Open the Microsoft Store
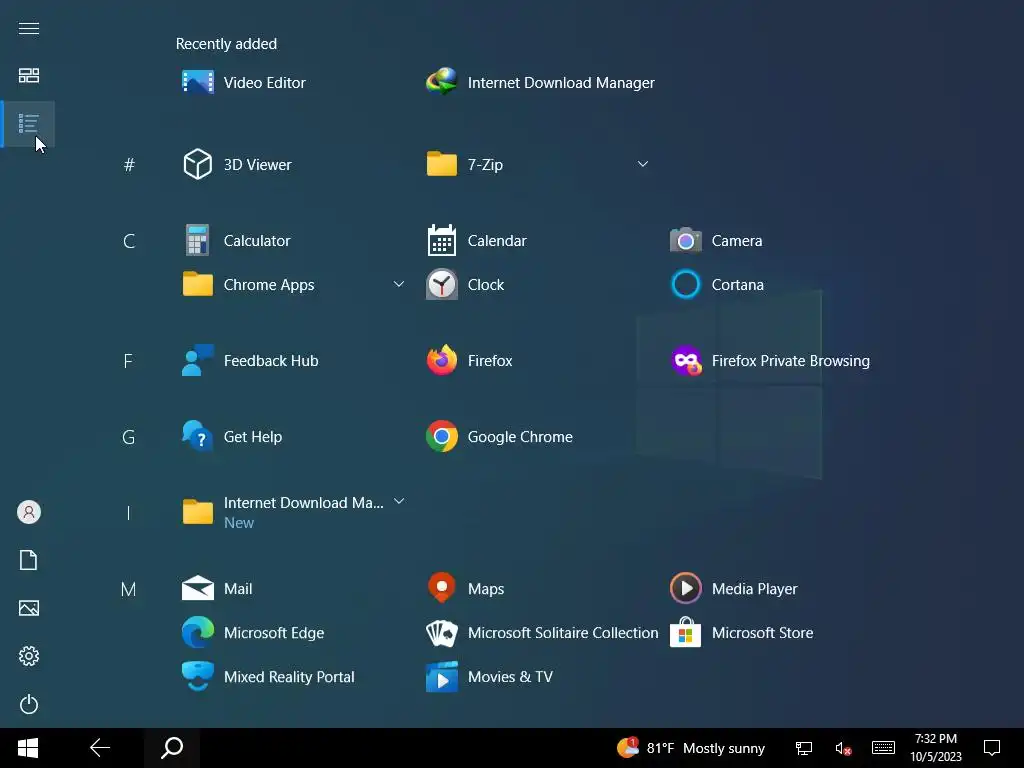The height and width of the screenshot is (768, 1024). pos(742,633)
